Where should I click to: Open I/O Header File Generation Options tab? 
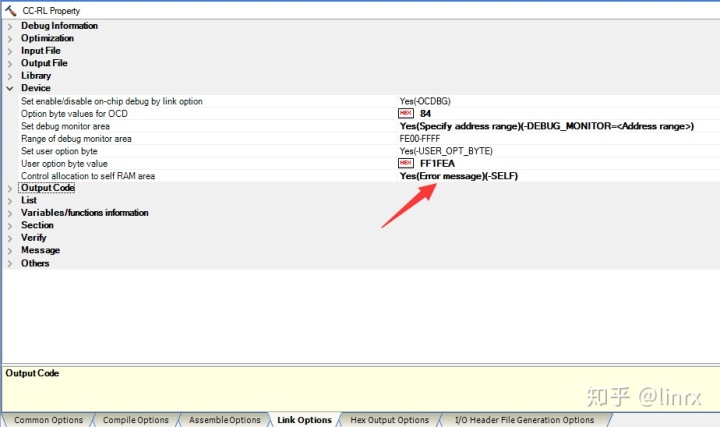[524, 420]
